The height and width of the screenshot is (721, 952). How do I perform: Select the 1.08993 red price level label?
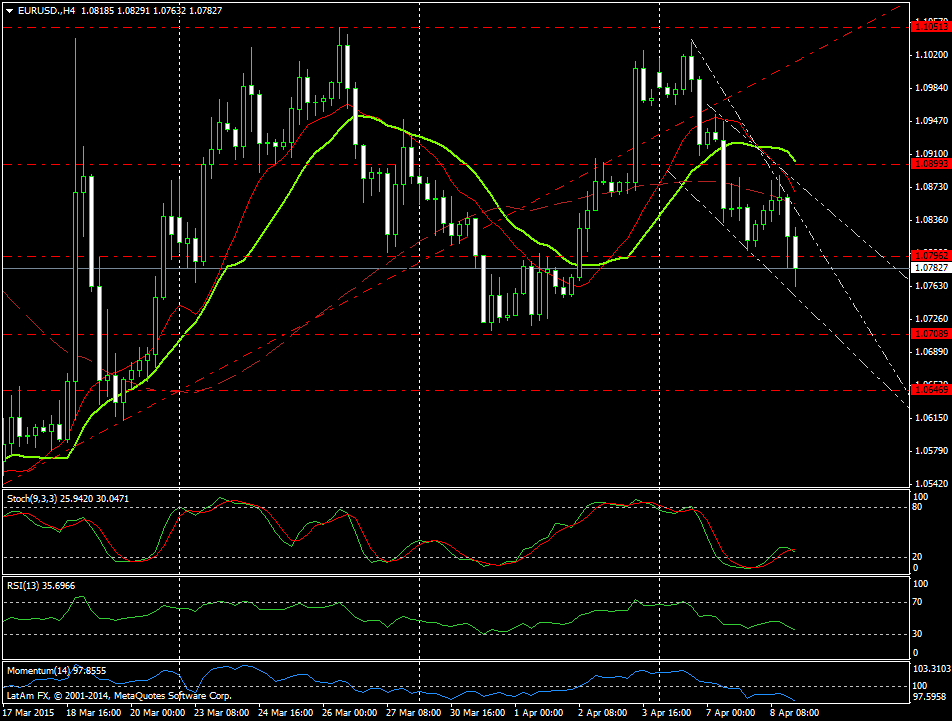pyautogui.click(x=930, y=163)
